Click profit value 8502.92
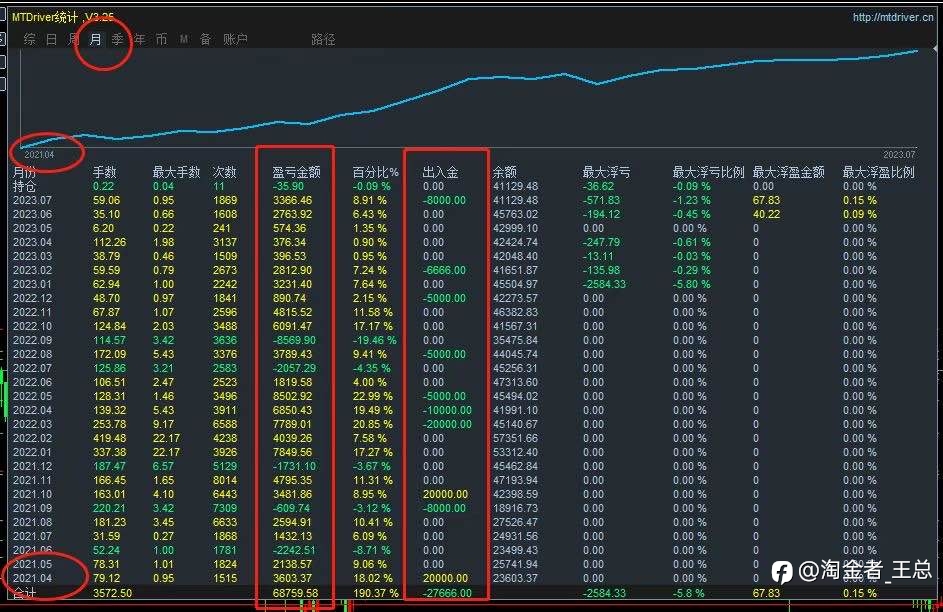The image size is (943, 612). (x=292, y=396)
